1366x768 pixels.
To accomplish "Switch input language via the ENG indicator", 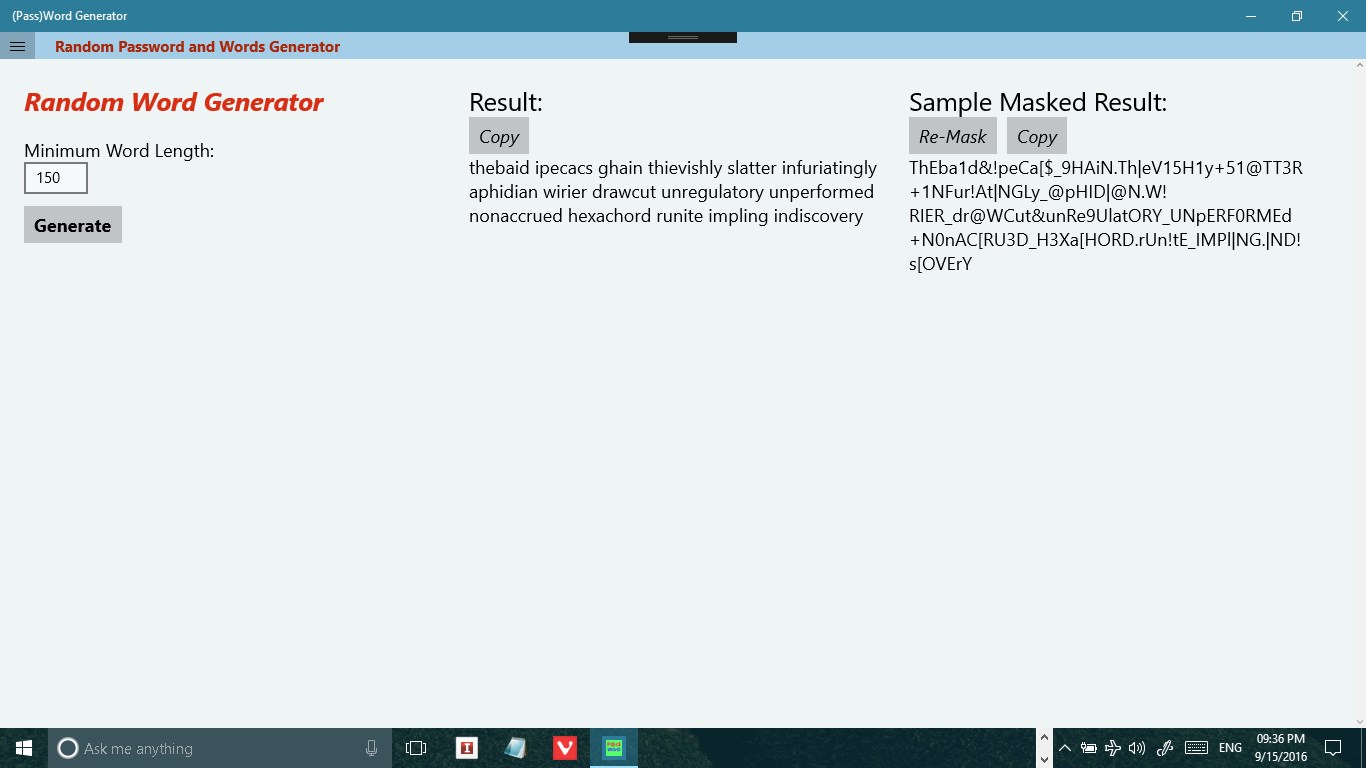I will (x=1229, y=748).
